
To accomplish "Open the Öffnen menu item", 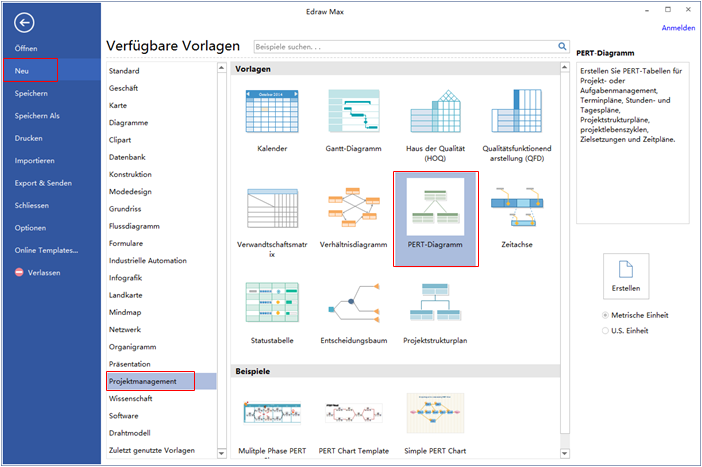I will click(x=26, y=48).
